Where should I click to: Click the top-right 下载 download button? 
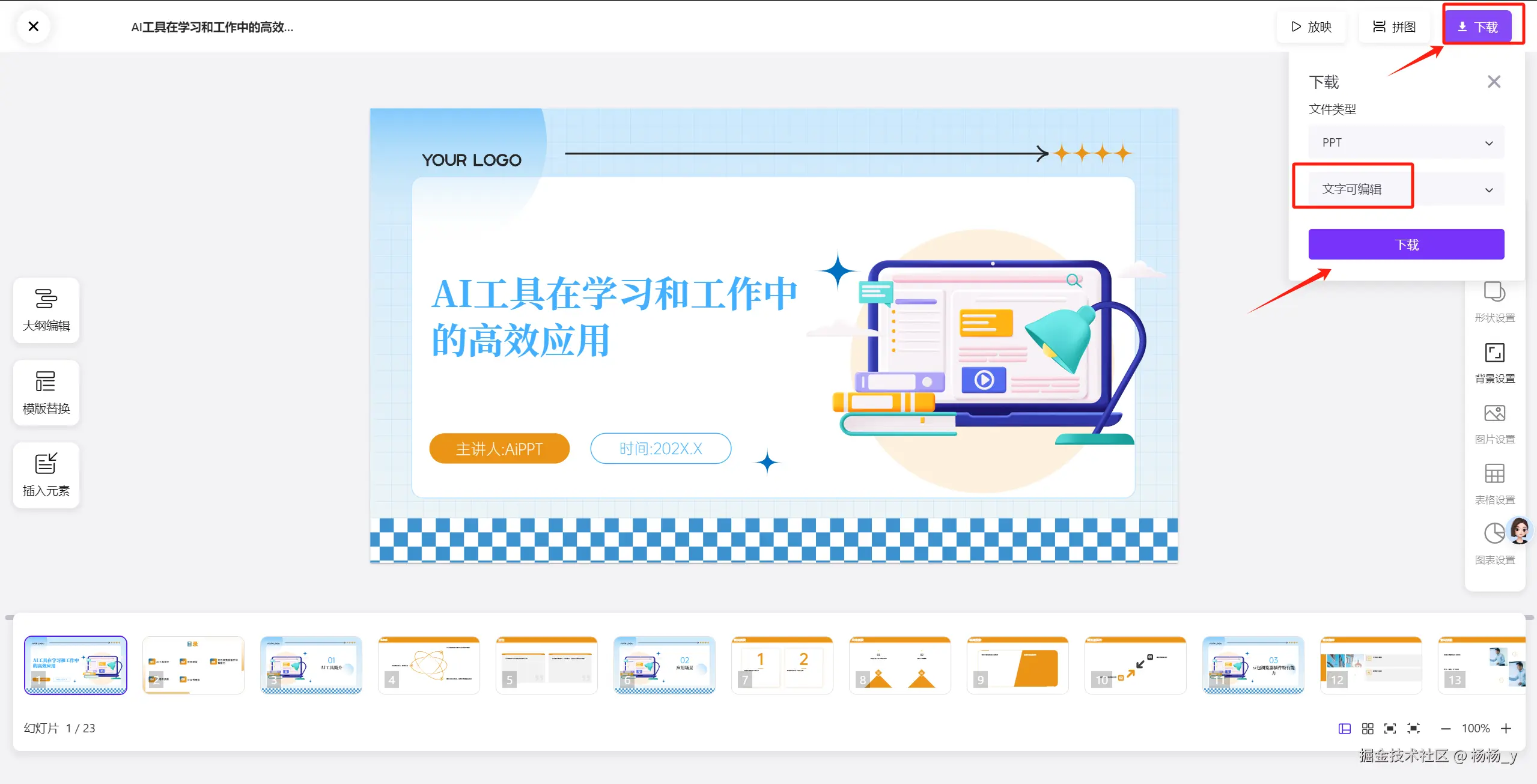pos(1478,27)
